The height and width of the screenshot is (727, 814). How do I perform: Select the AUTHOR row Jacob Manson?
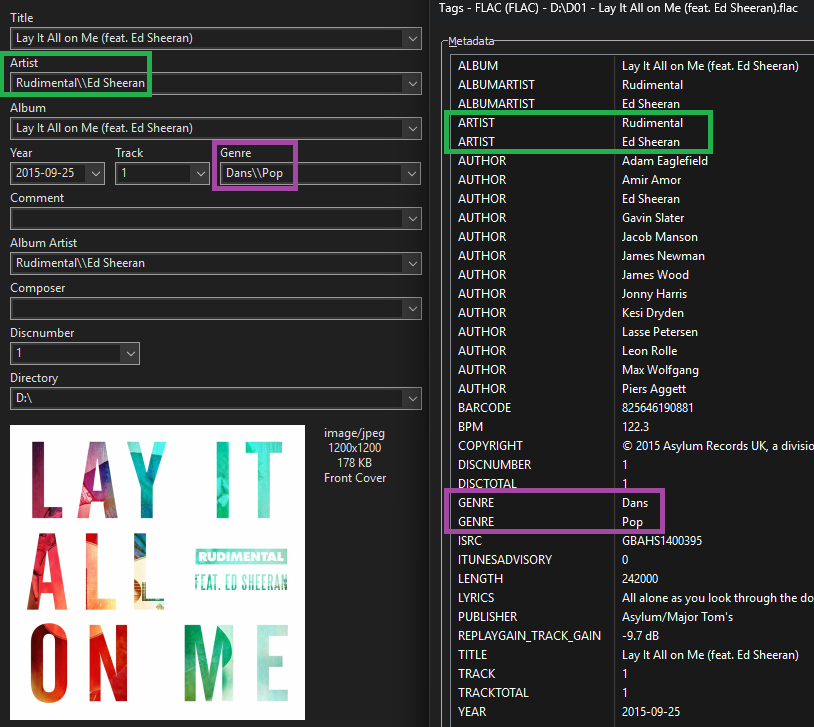[632, 237]
